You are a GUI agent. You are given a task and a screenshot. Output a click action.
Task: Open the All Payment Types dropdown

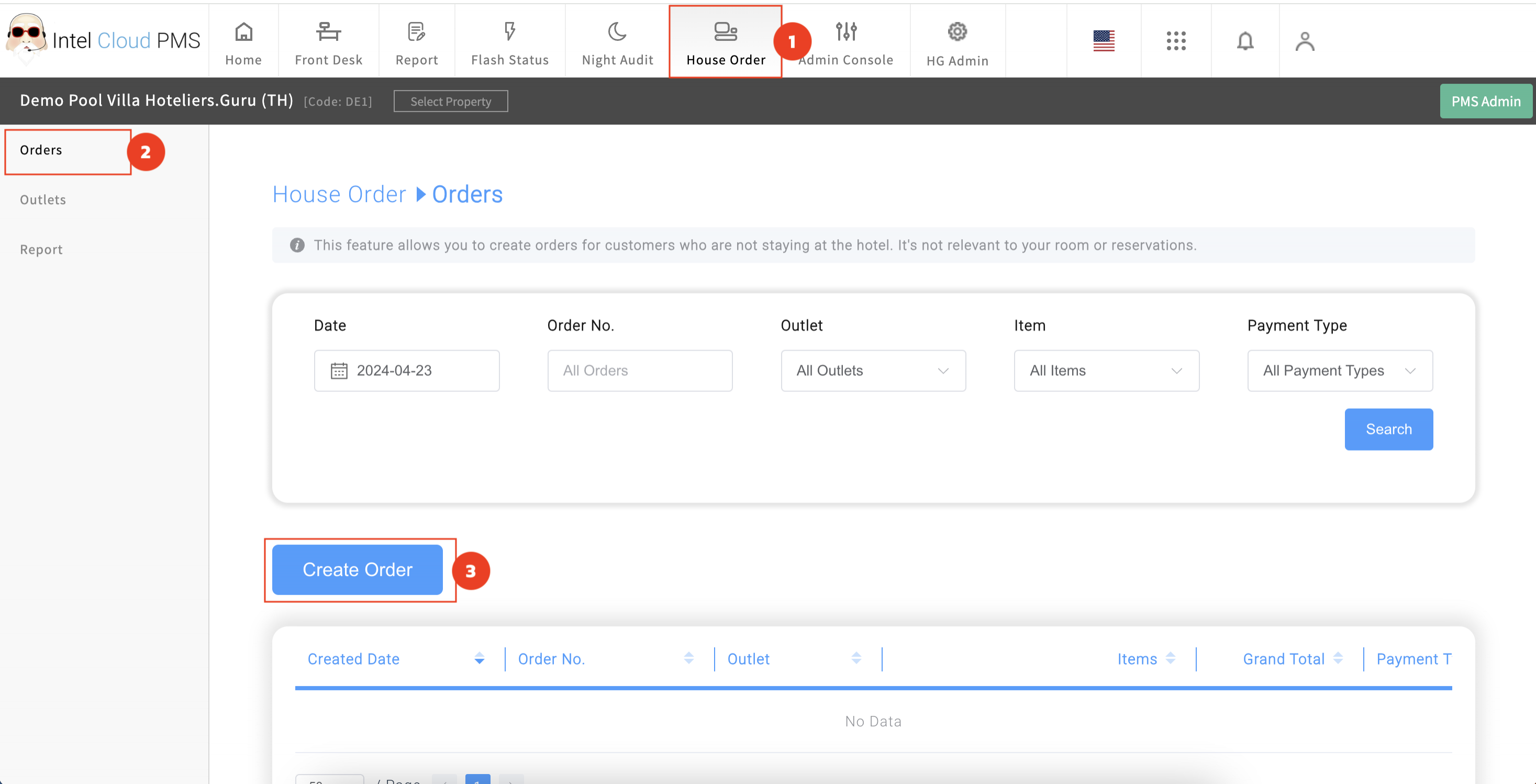pos(1339,370)
